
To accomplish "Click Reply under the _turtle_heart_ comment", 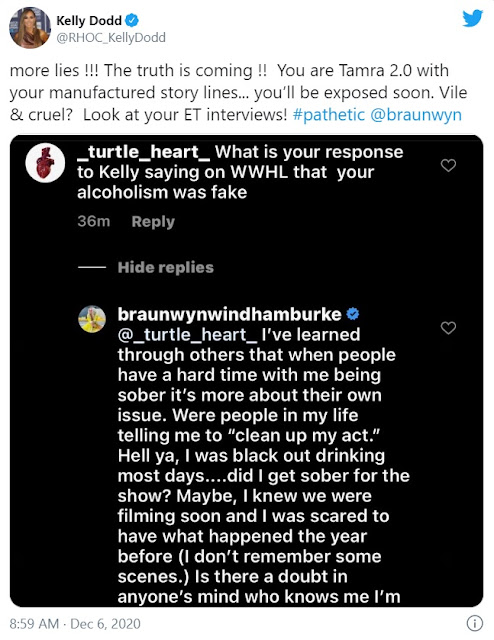I will pyautogui.click(x=153, y=221).
